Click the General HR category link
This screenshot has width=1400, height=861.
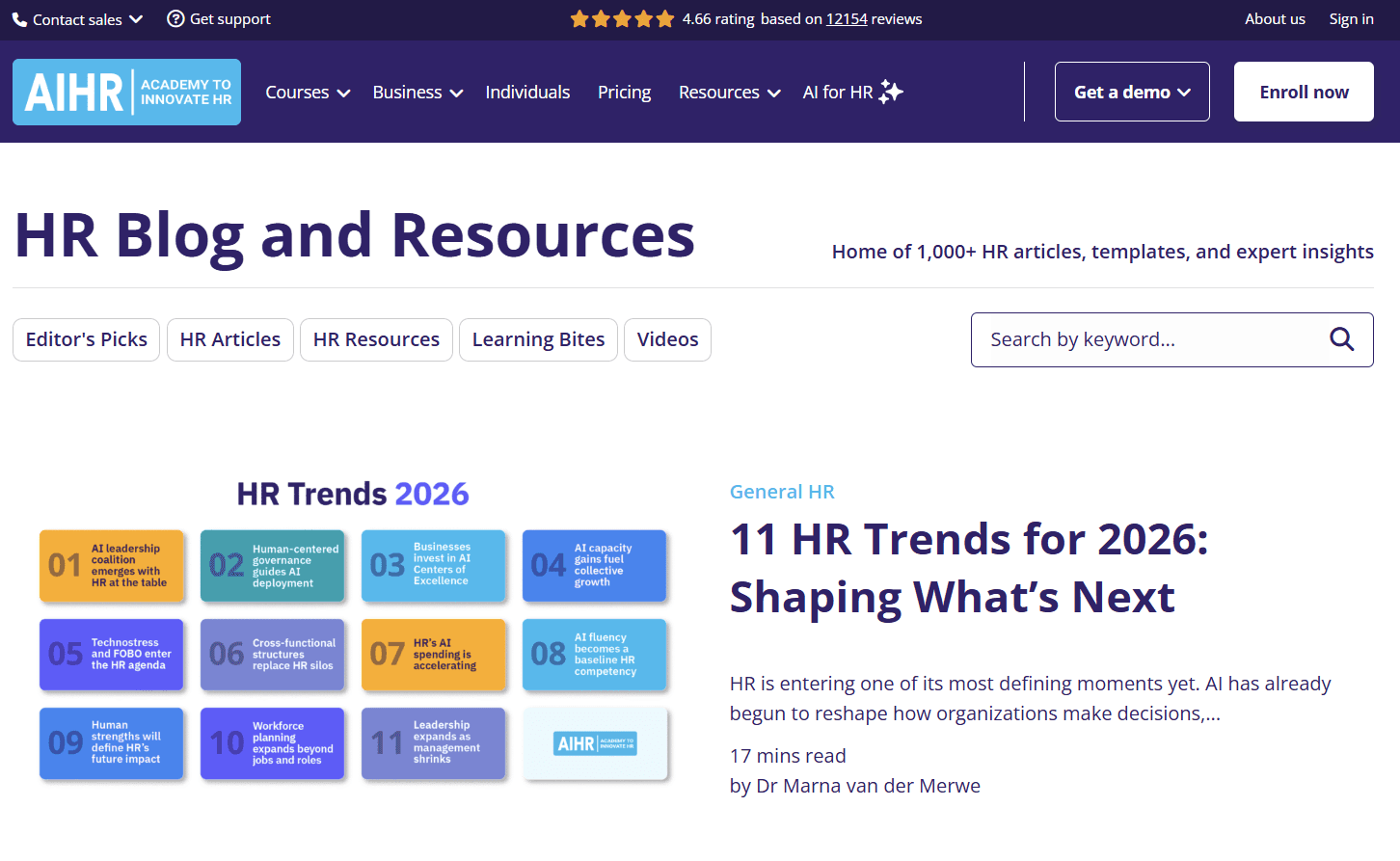pyautogui.click(x=782, y=492)
